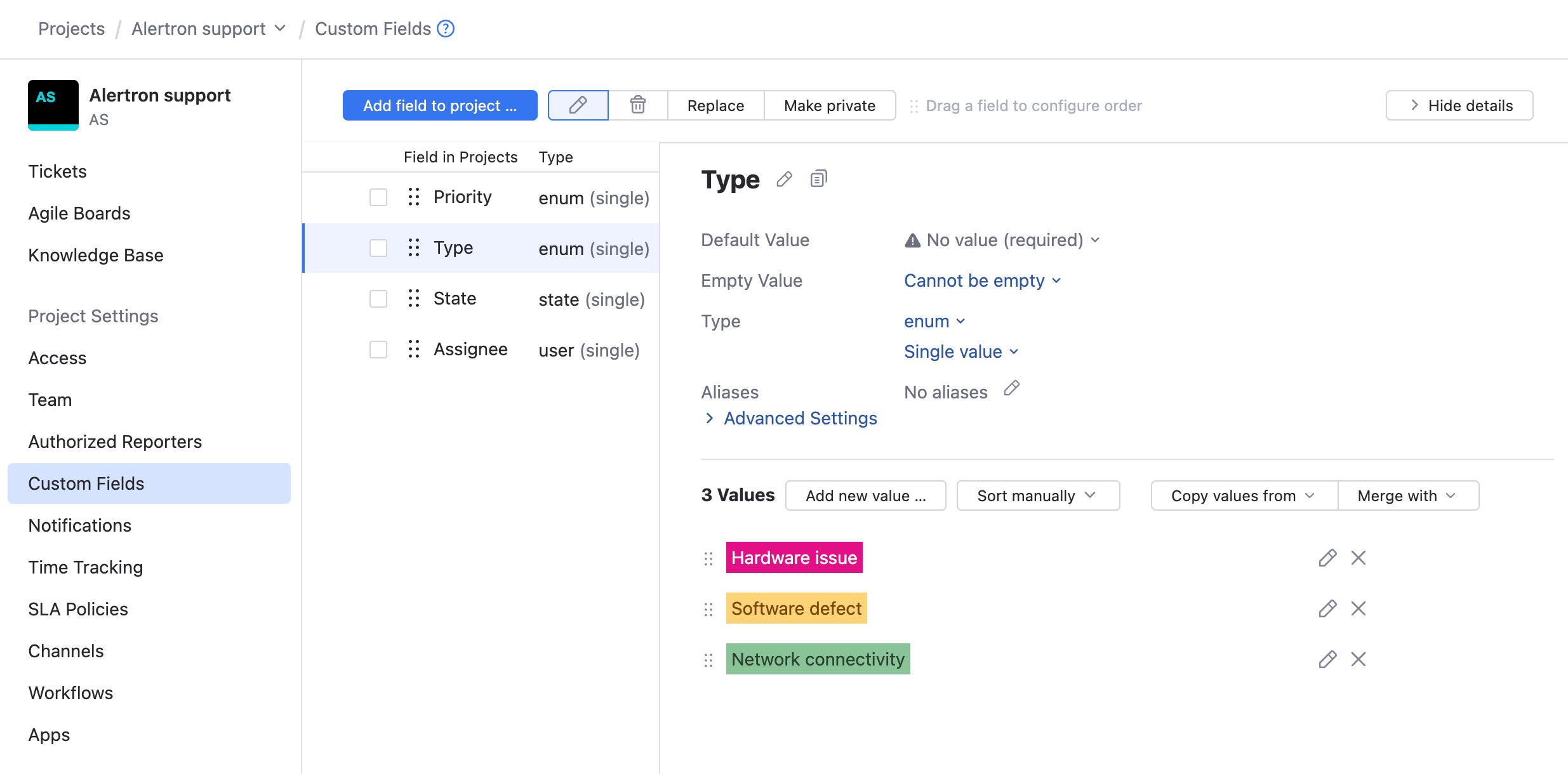Open the Cannot be empty dropdown
This screenshot has width=1568, height=774.
click(981, 280)
